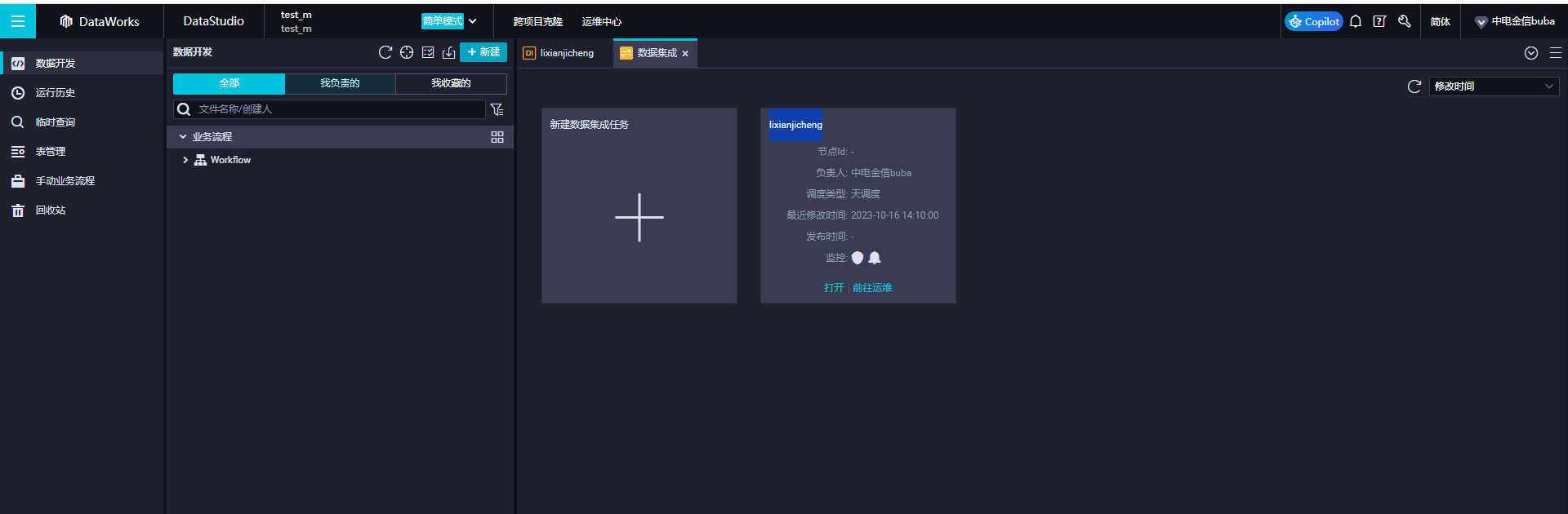The width and height of the screenshot is (1568, 514).
Task: Open the 中电金信buba account menu
Action: [1515, 21]
